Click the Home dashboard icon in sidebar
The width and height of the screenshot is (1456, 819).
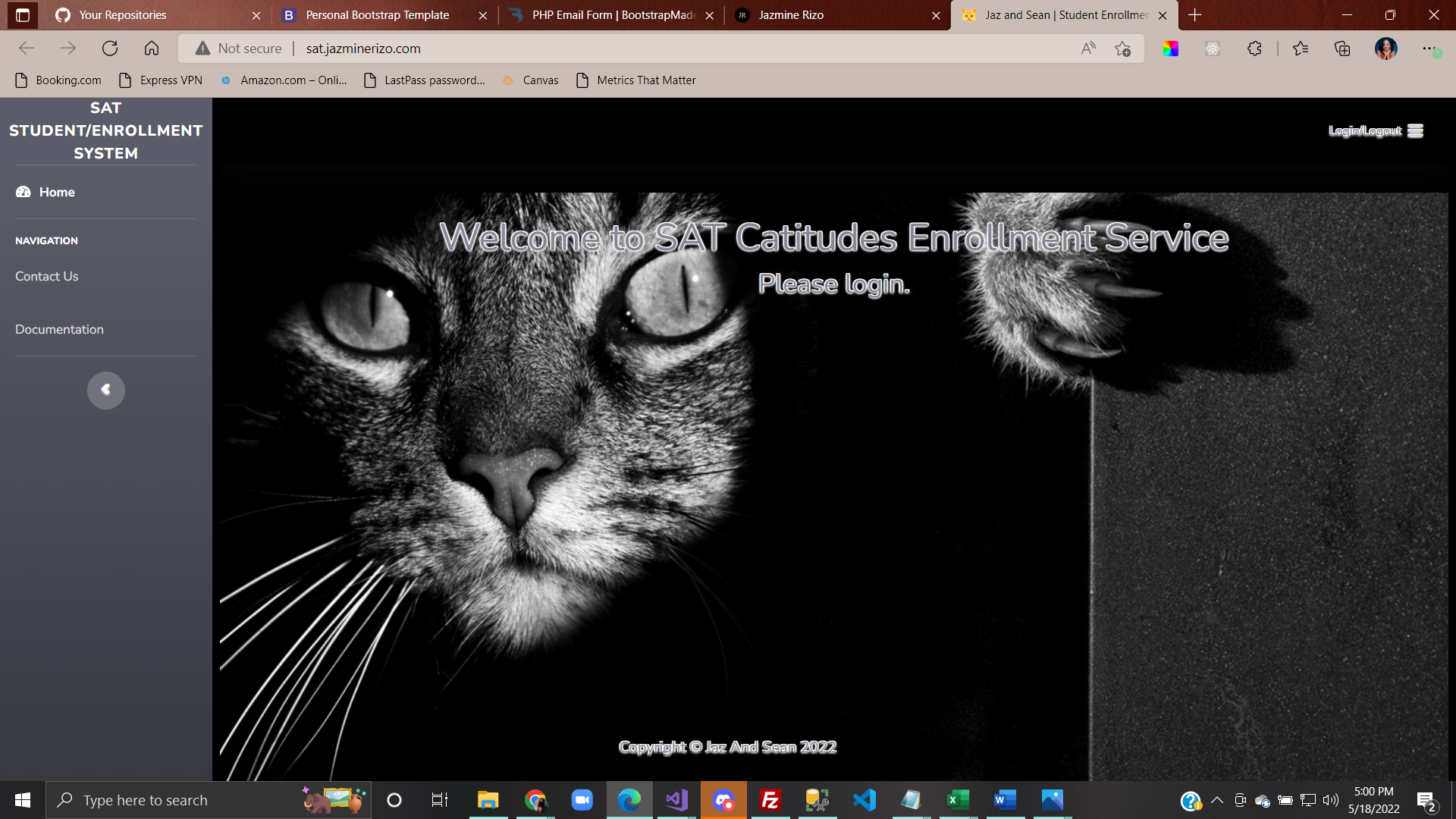pos(24,192)
